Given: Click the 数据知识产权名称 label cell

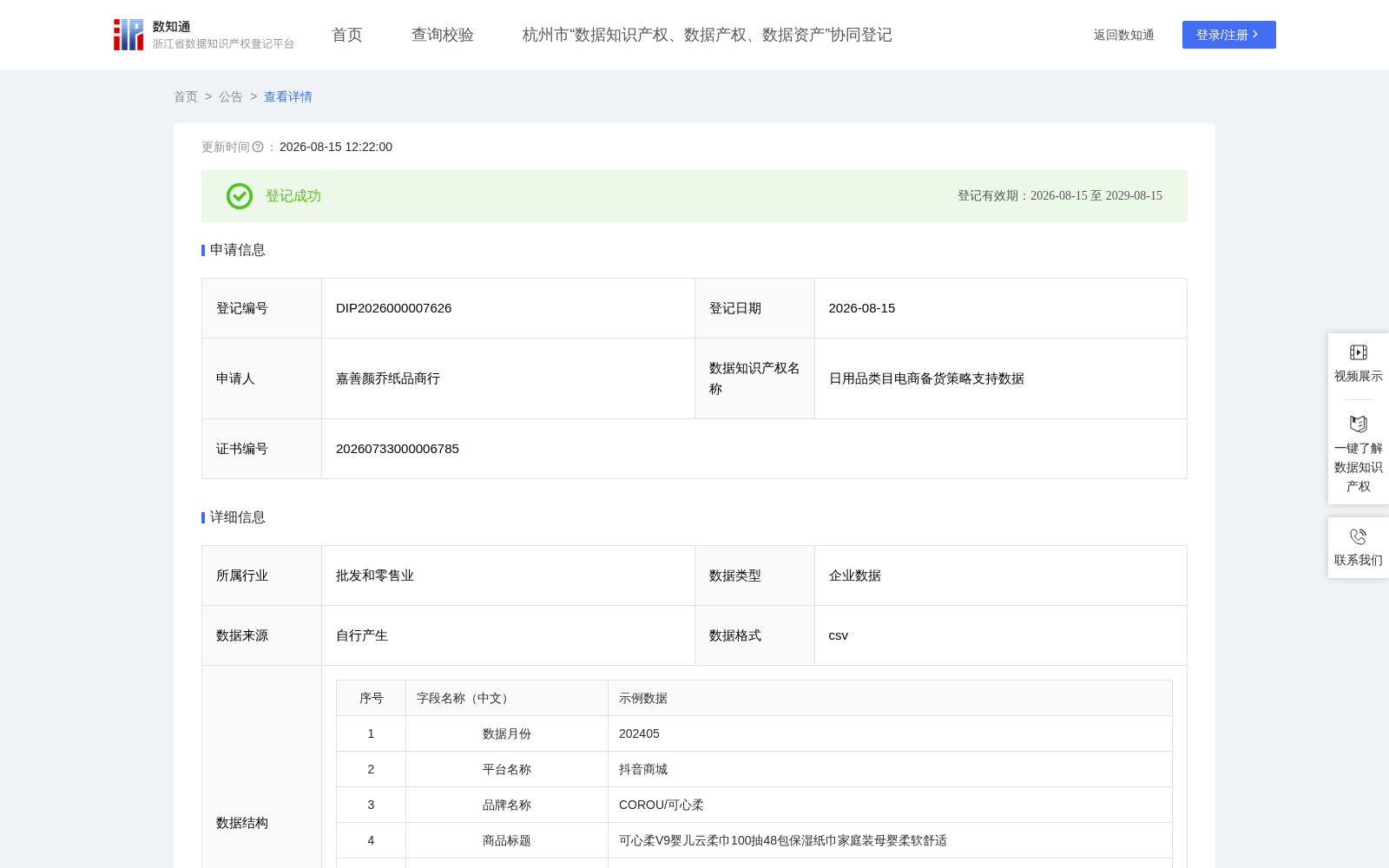Looking at the screenshot, I should point(755,378).
